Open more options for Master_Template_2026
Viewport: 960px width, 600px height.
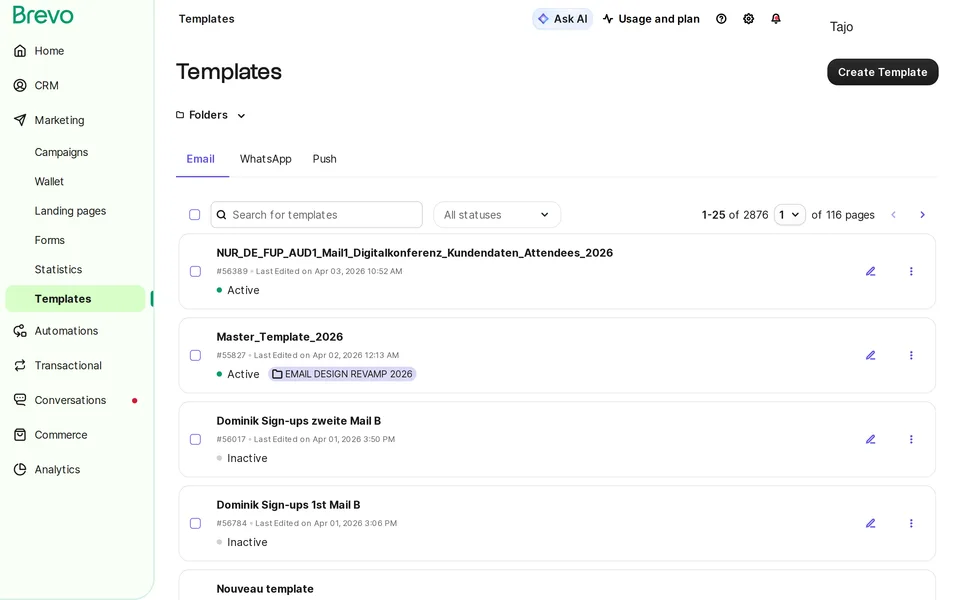click(x=911, y=355)
